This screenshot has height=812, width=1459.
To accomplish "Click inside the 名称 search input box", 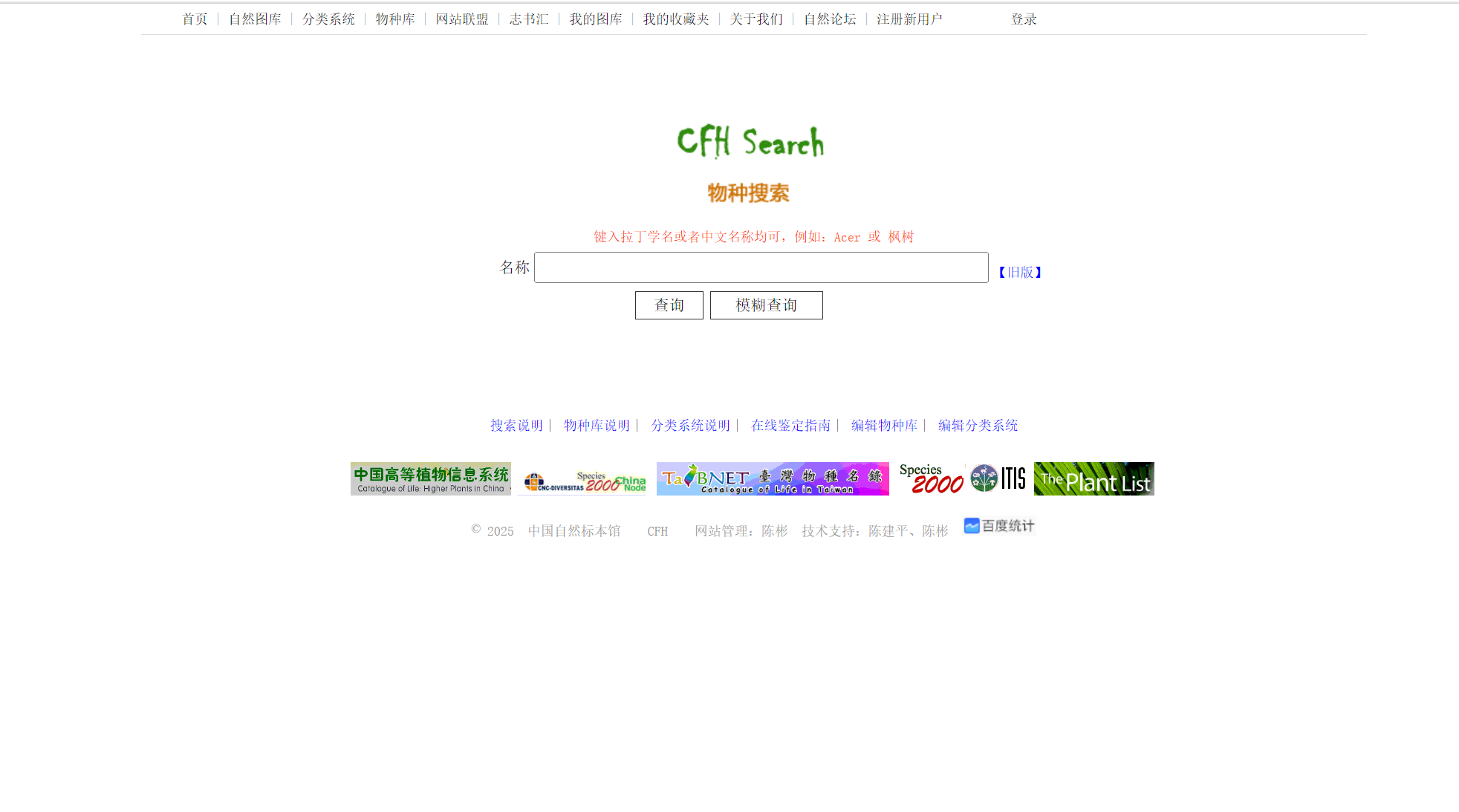I will pos(761,267).
